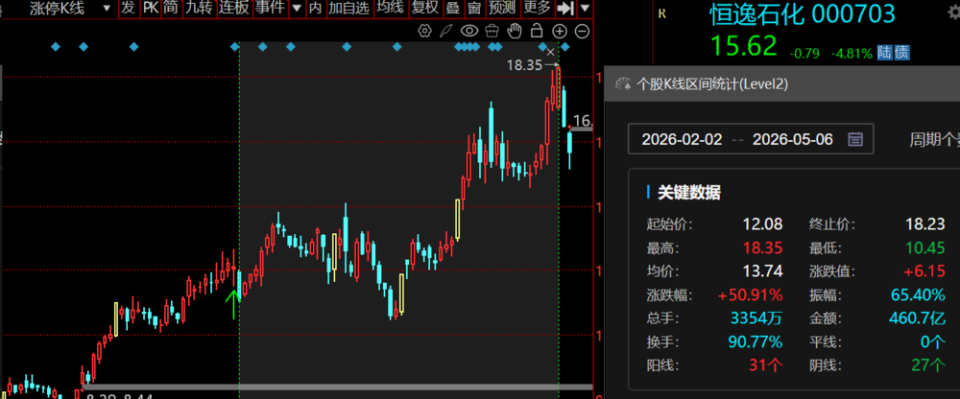Open the calendar date picker icon
This screenshot has width=960, height=399.
[x=855, y=140]
